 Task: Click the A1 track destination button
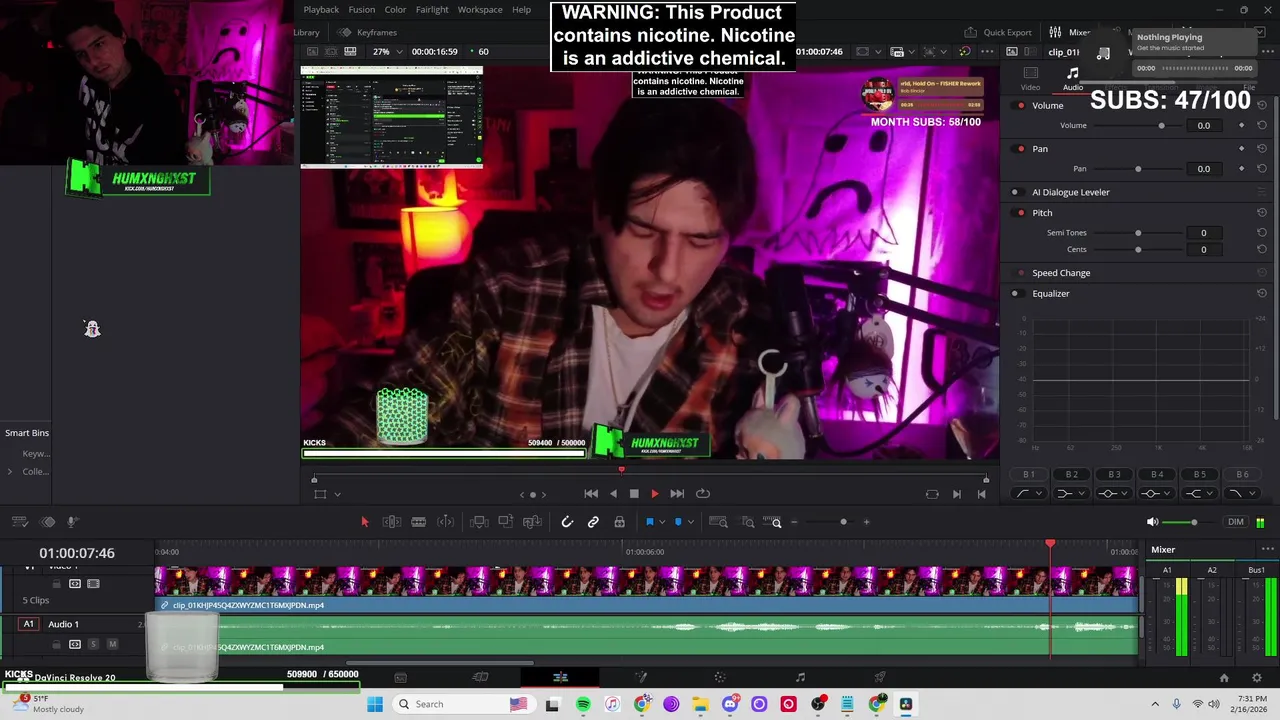click(28, 625)
